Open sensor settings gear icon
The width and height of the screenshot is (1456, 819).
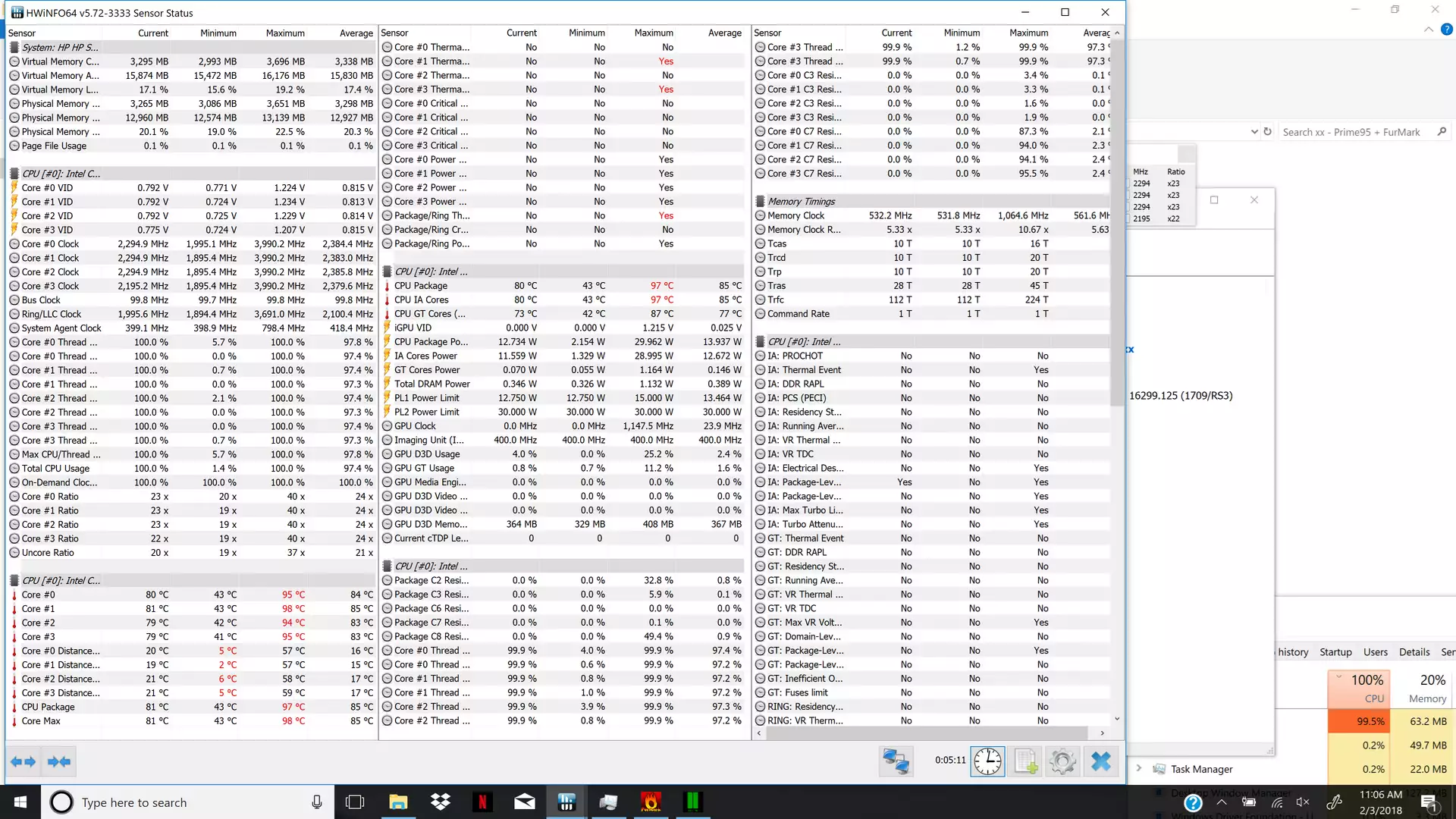[x=1062, y=761]
